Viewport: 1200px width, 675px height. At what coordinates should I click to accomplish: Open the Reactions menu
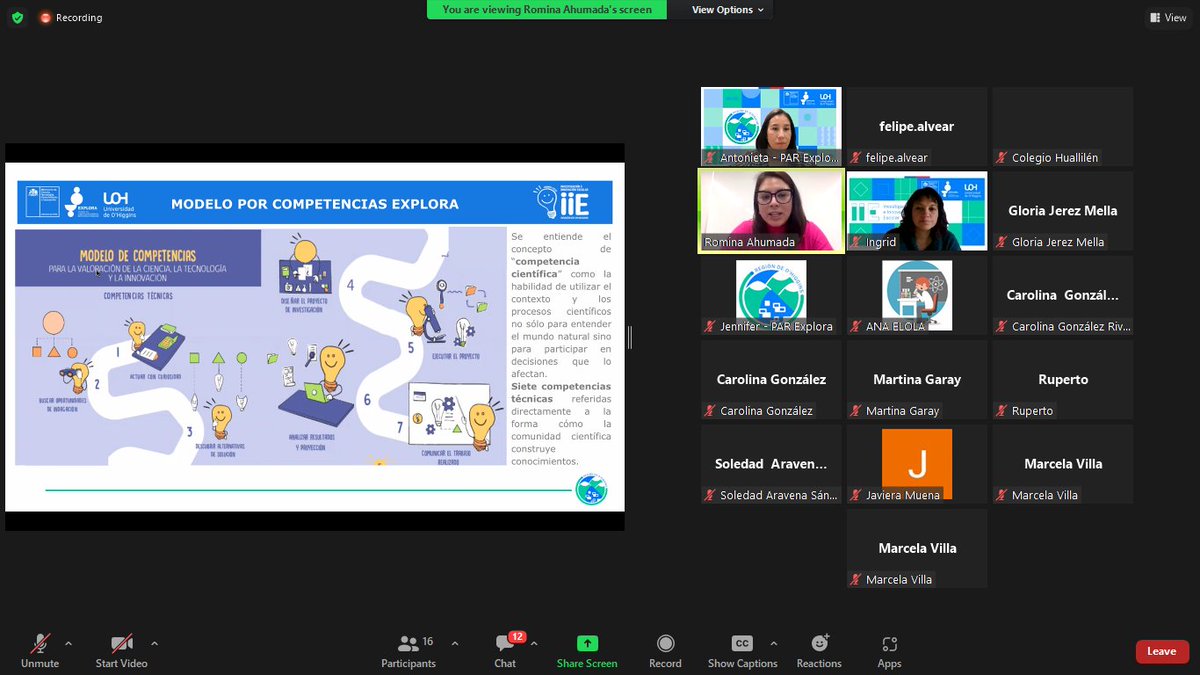[x=819, y=651]
